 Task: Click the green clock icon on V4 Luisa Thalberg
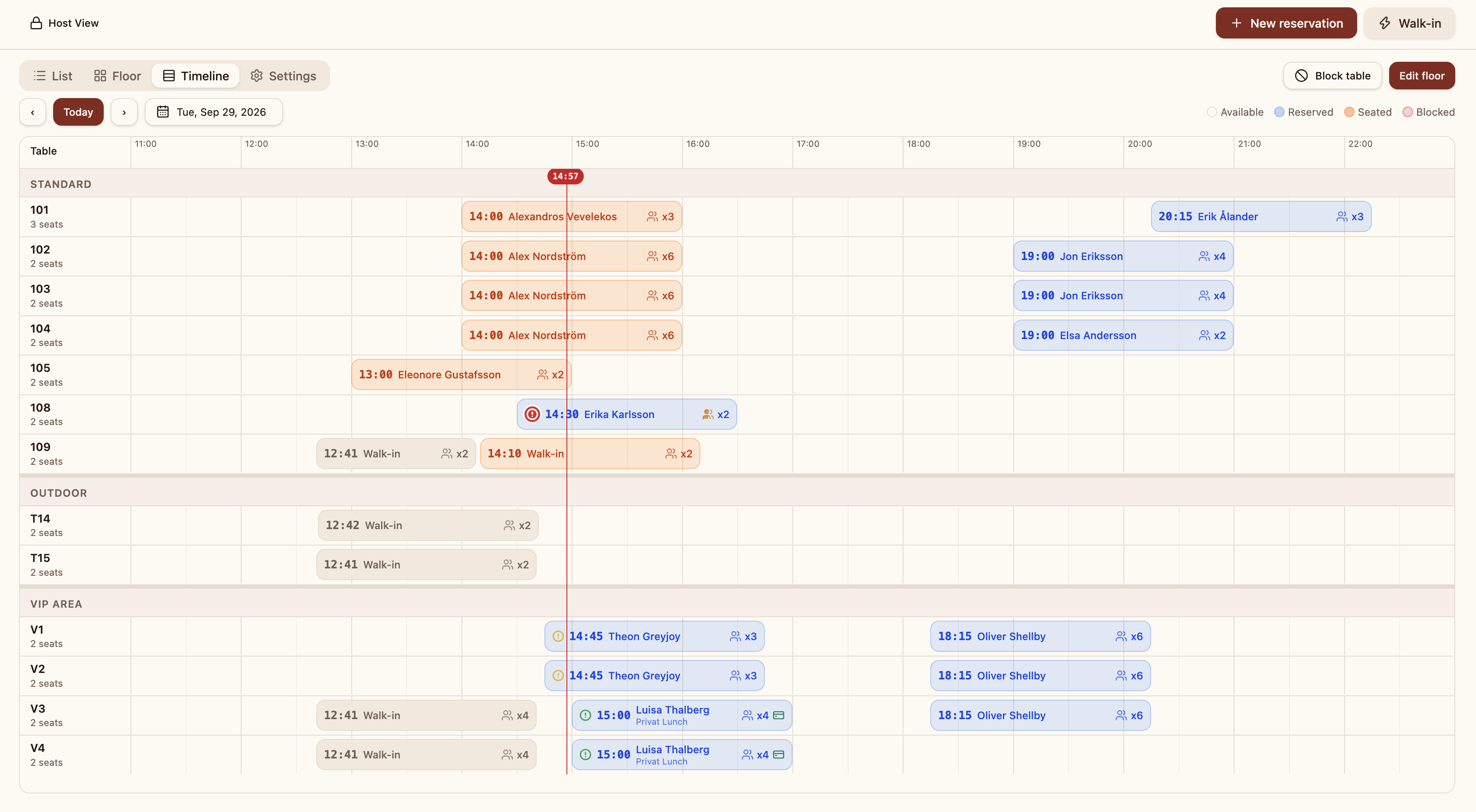click(x=585, y=755)
